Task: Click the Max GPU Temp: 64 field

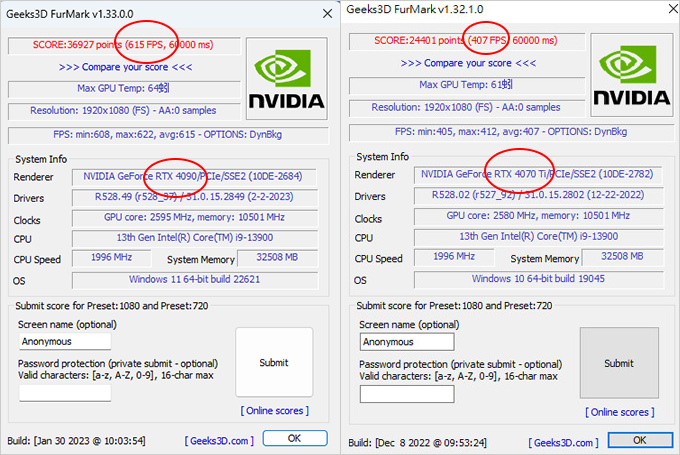Action: pos(124,89)
